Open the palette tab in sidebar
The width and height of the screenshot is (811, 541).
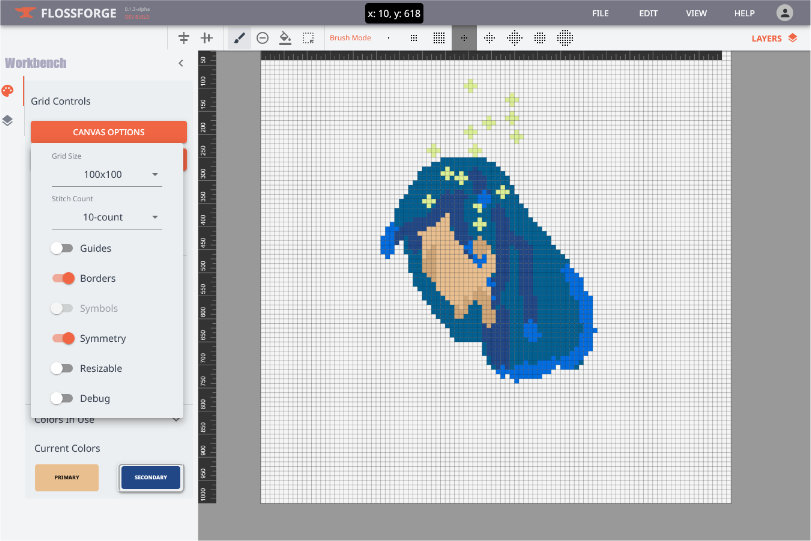(8, 91)
